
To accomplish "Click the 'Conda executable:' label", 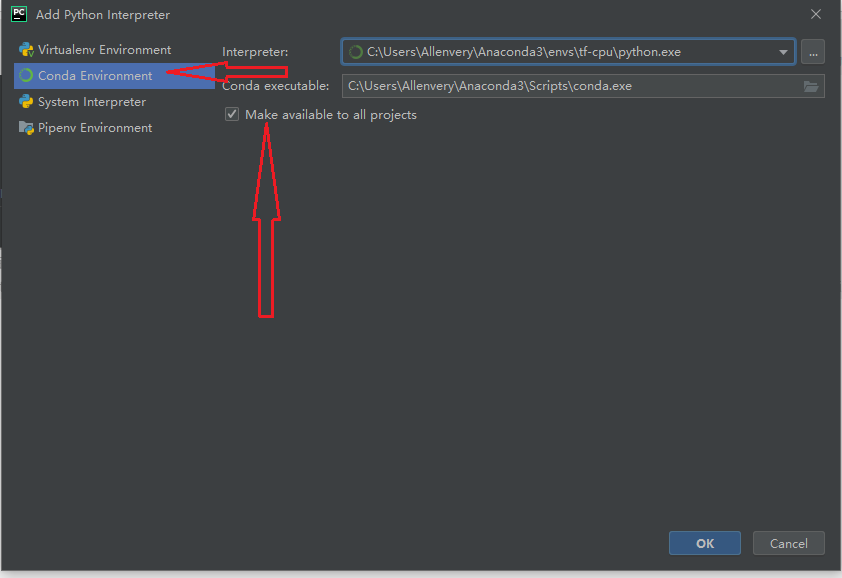I will click(275, 86).
